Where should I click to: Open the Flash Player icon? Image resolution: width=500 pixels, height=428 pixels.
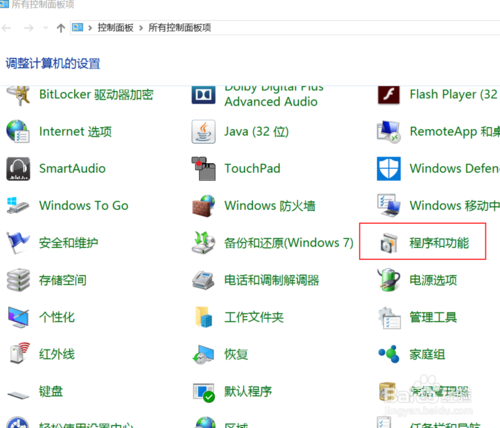[389, 95]
